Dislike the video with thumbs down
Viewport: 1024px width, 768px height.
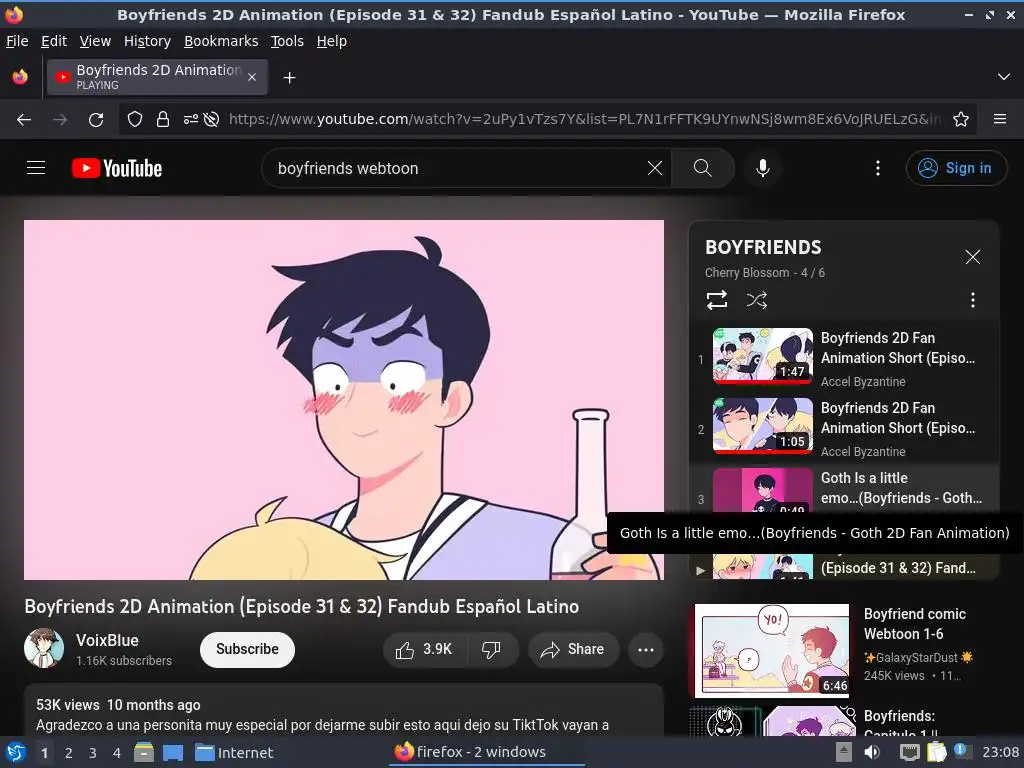491,649
